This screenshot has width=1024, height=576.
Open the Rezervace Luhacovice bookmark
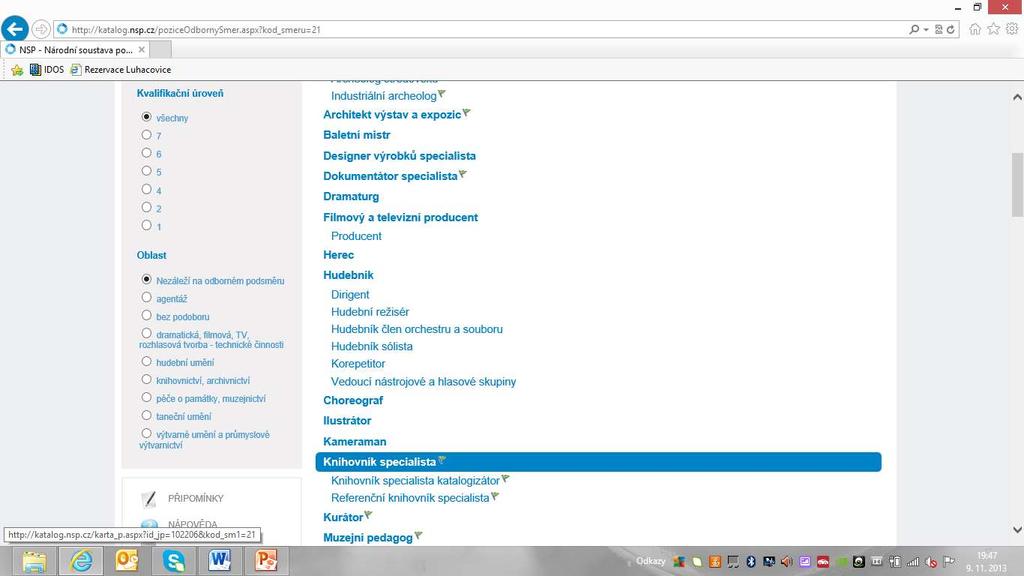click(121, 69)
